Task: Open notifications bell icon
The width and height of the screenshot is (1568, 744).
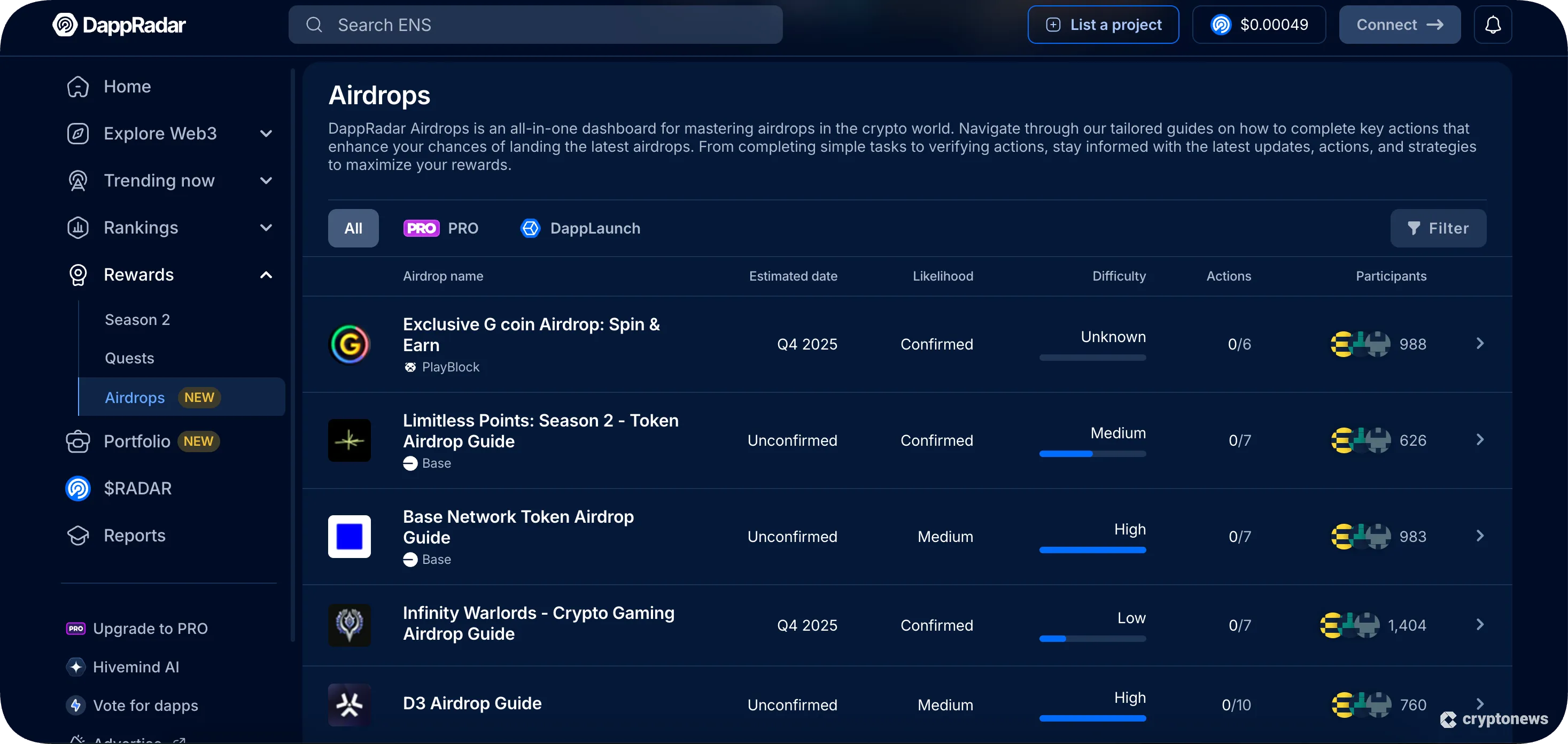Action: click(1493, 25)
